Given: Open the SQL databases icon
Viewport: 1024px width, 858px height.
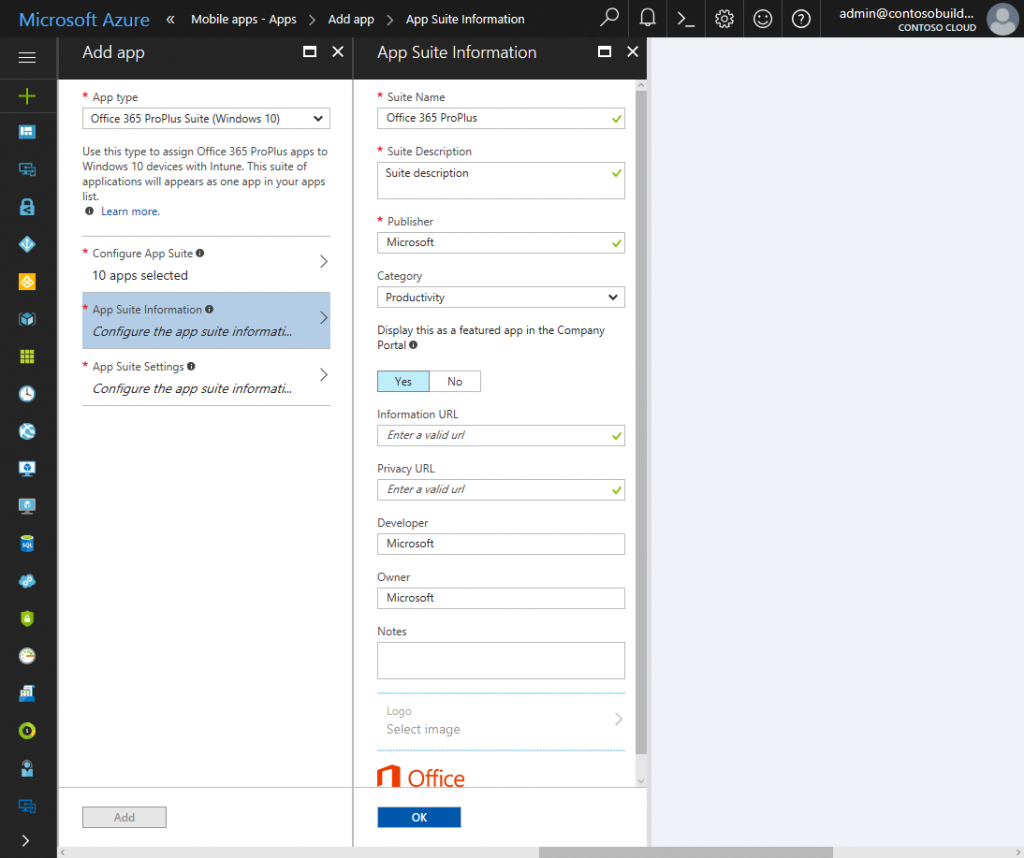Looking at the screenshot, I should (27, 543).
